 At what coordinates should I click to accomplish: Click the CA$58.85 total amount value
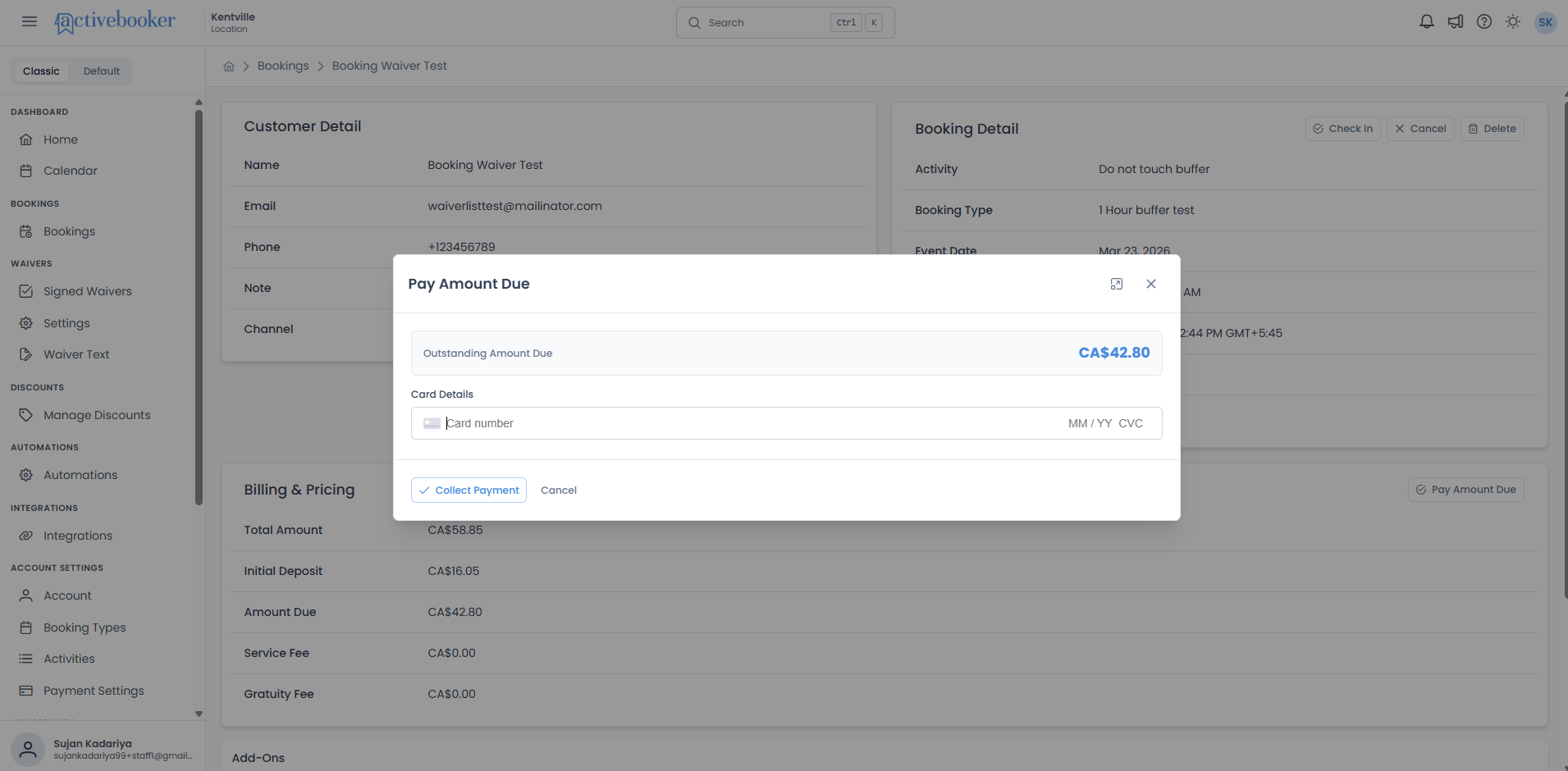[x=455, y=530]
